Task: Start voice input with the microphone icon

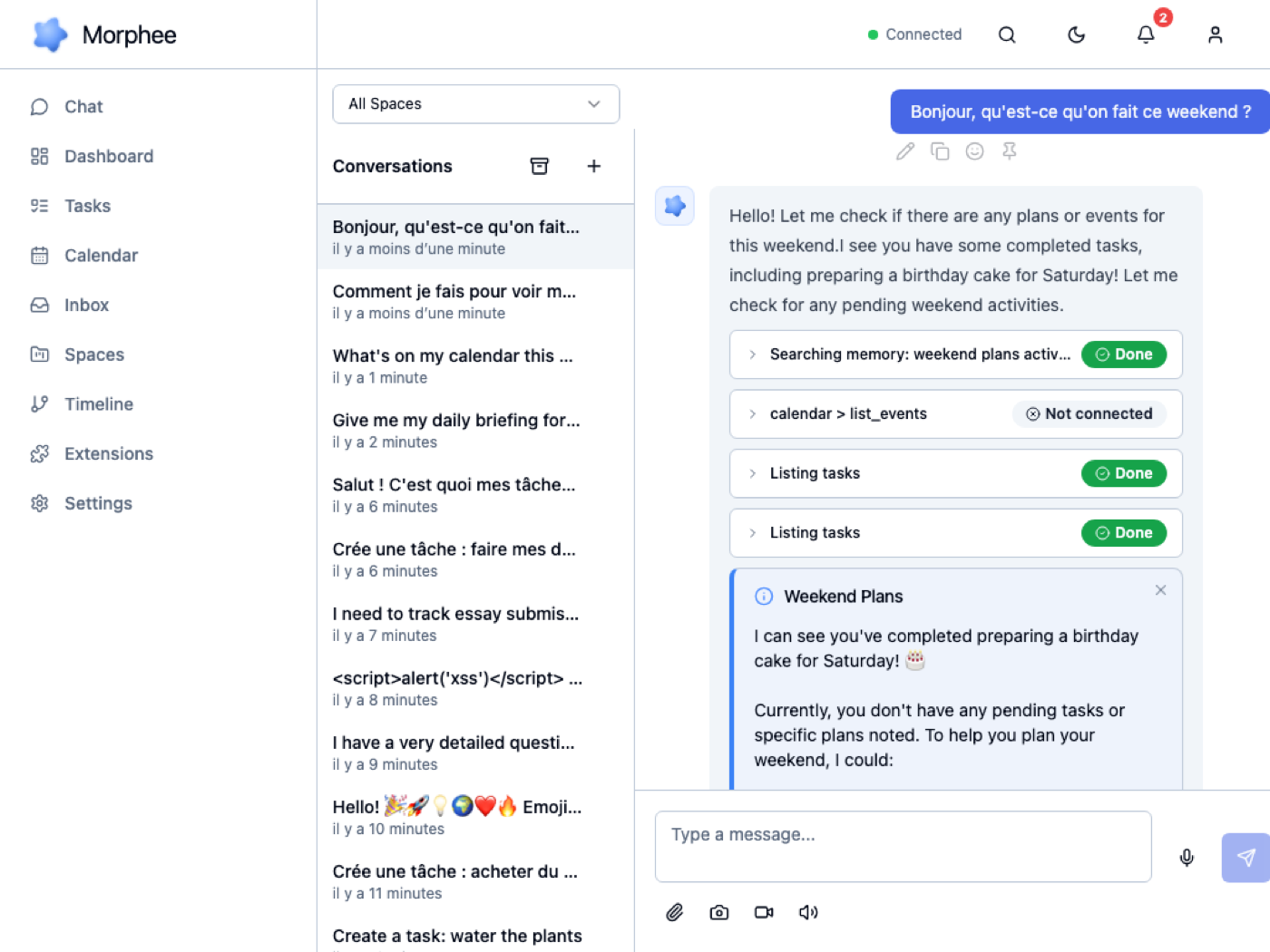Action: click(1187, 857)
